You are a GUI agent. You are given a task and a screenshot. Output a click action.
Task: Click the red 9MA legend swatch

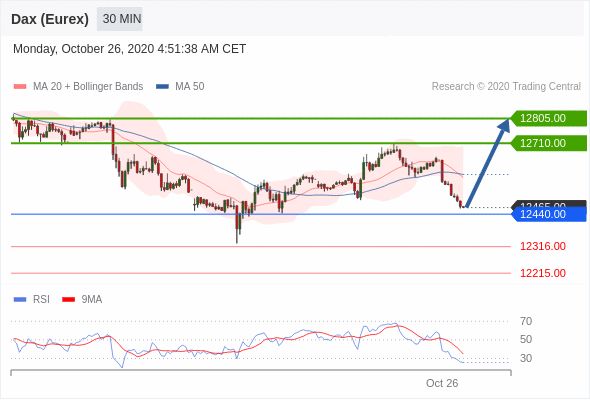tap(68, 300)
